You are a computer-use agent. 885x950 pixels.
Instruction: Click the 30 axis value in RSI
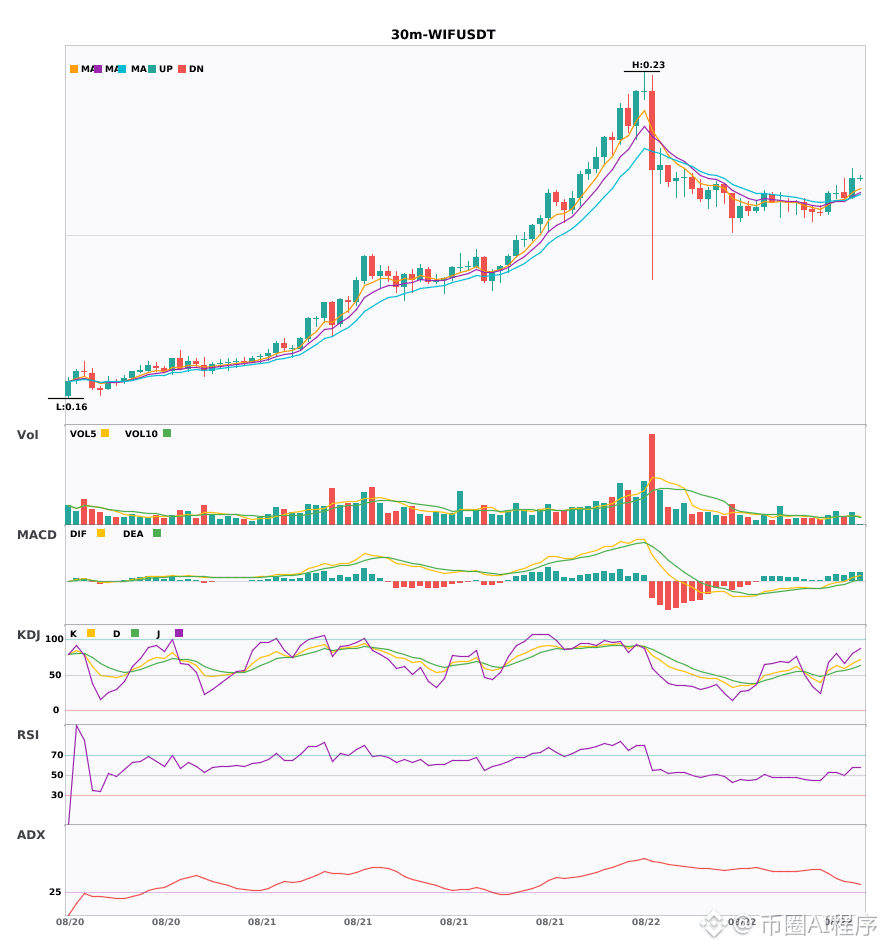tap(57, 795)
